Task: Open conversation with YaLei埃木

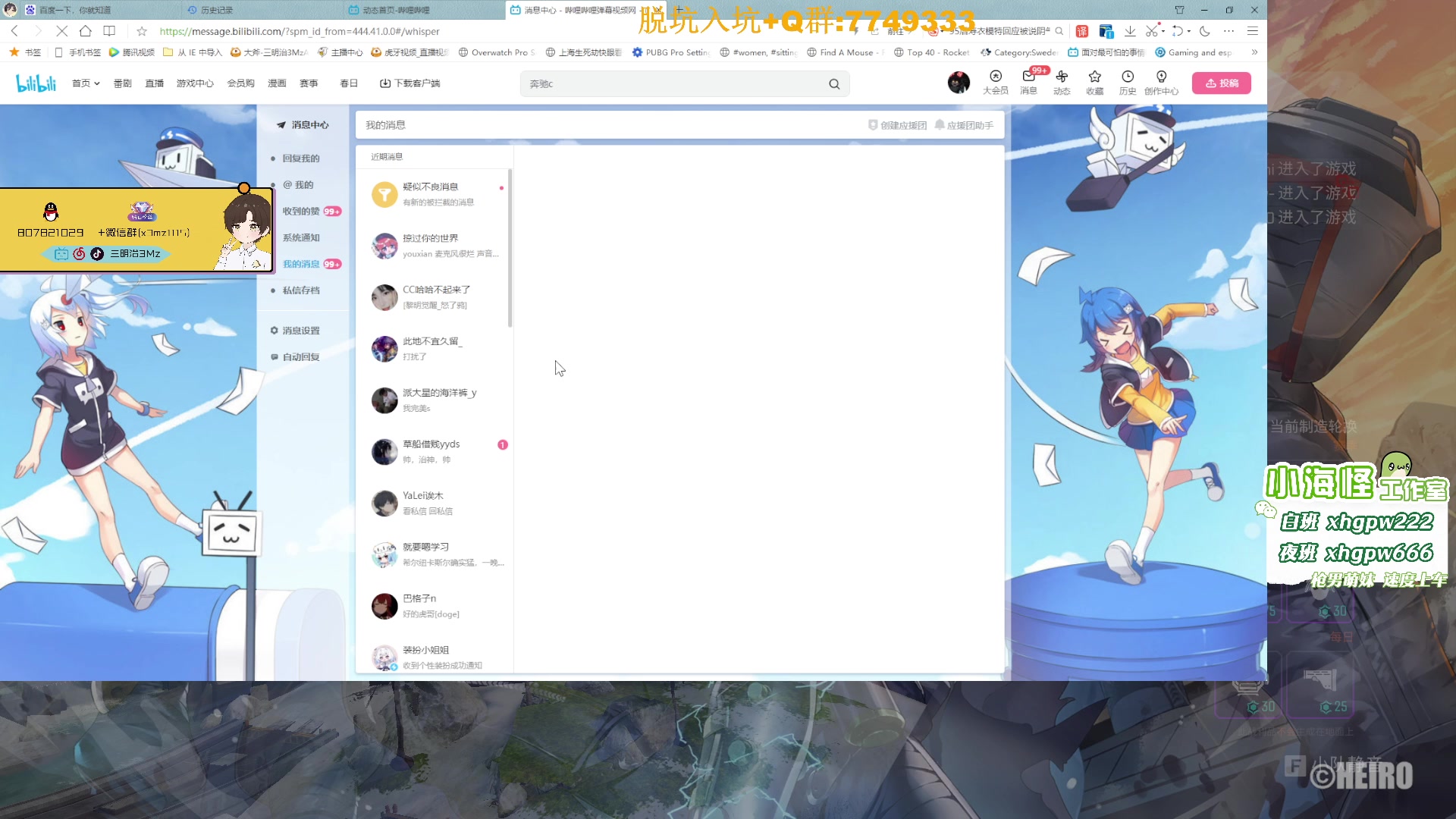Action: (x=435, y=503)
